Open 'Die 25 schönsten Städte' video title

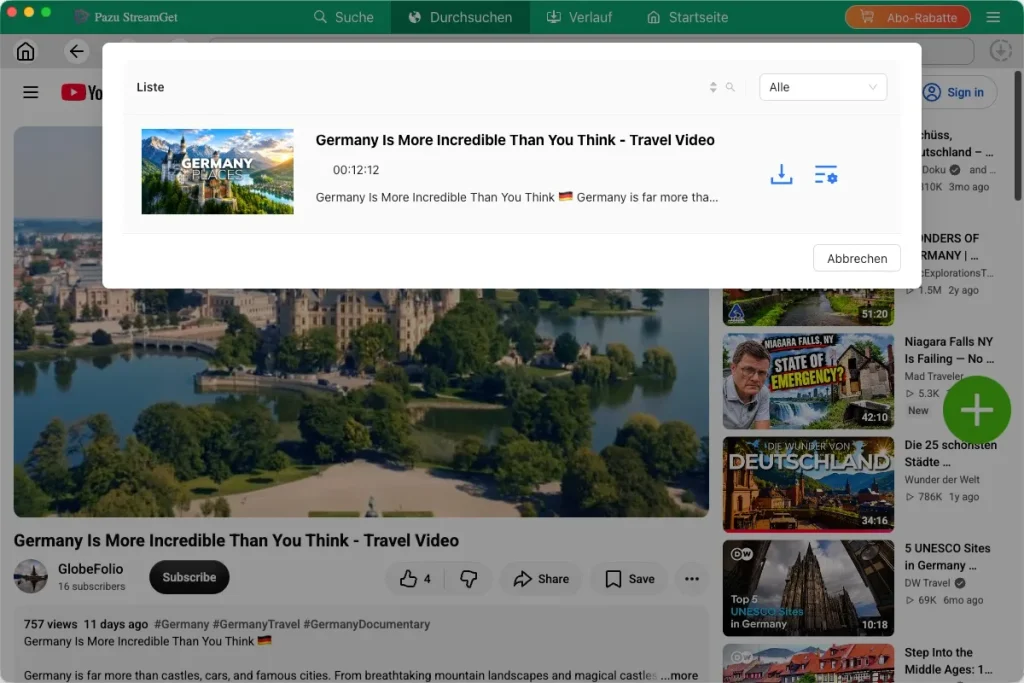(x=950, y=453)
